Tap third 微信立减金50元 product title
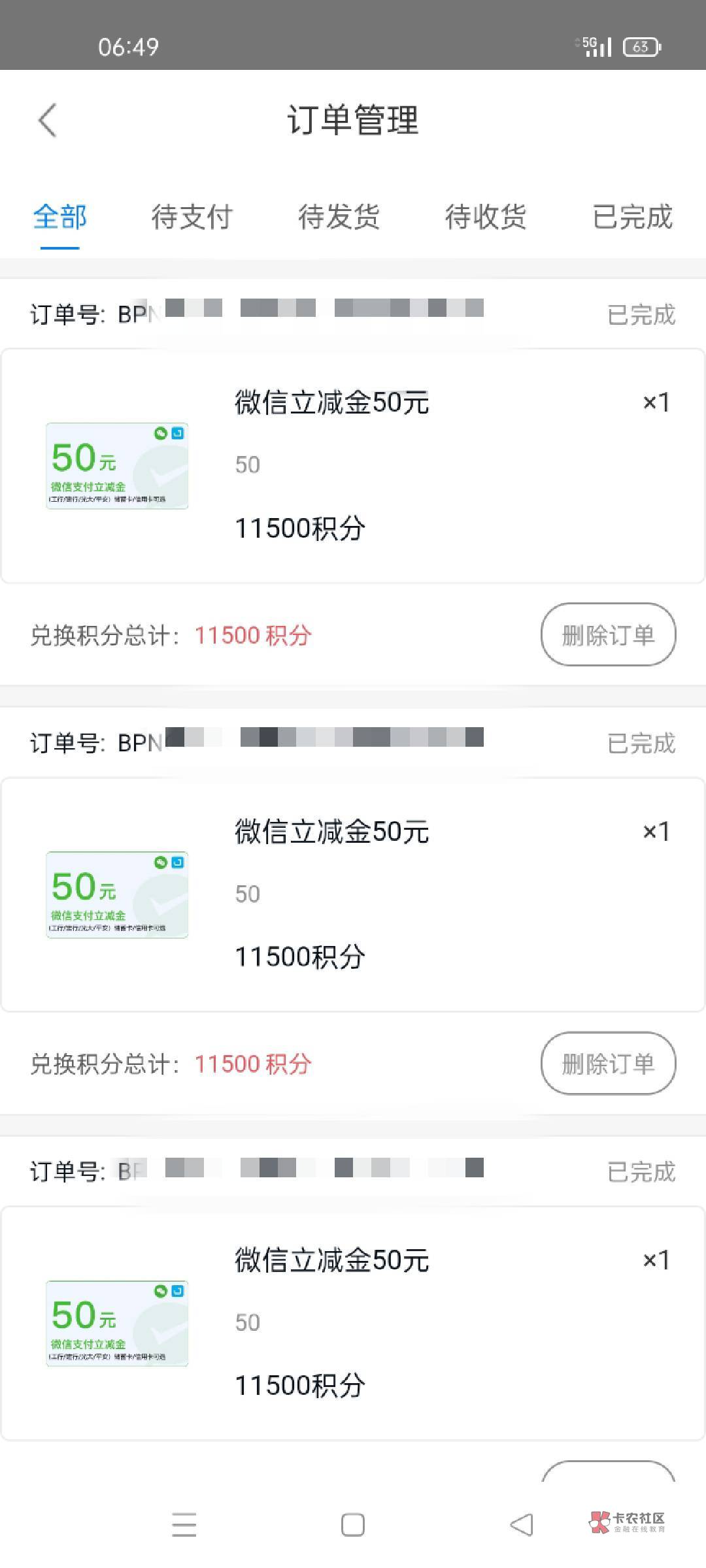706x1568 pixels. click(x=332, y=1260)
